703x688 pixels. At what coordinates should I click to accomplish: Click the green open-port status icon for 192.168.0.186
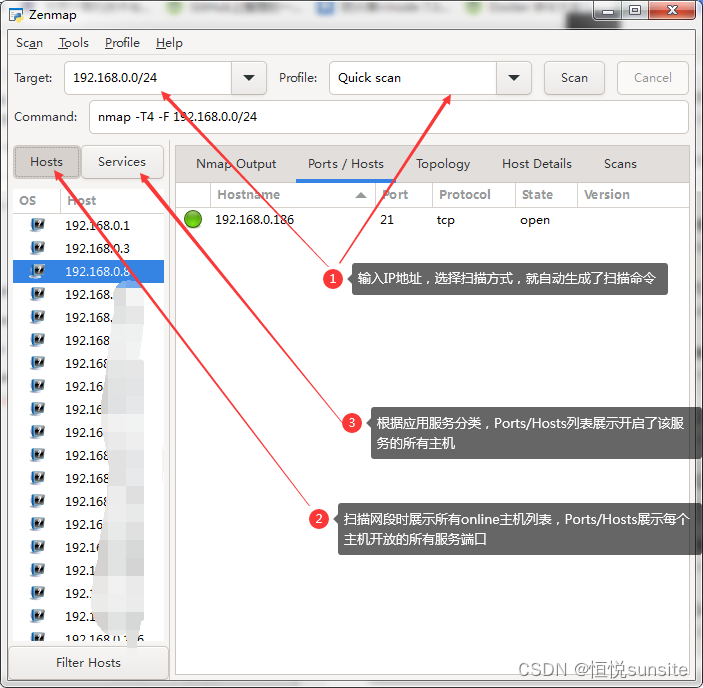coord(193,219)
